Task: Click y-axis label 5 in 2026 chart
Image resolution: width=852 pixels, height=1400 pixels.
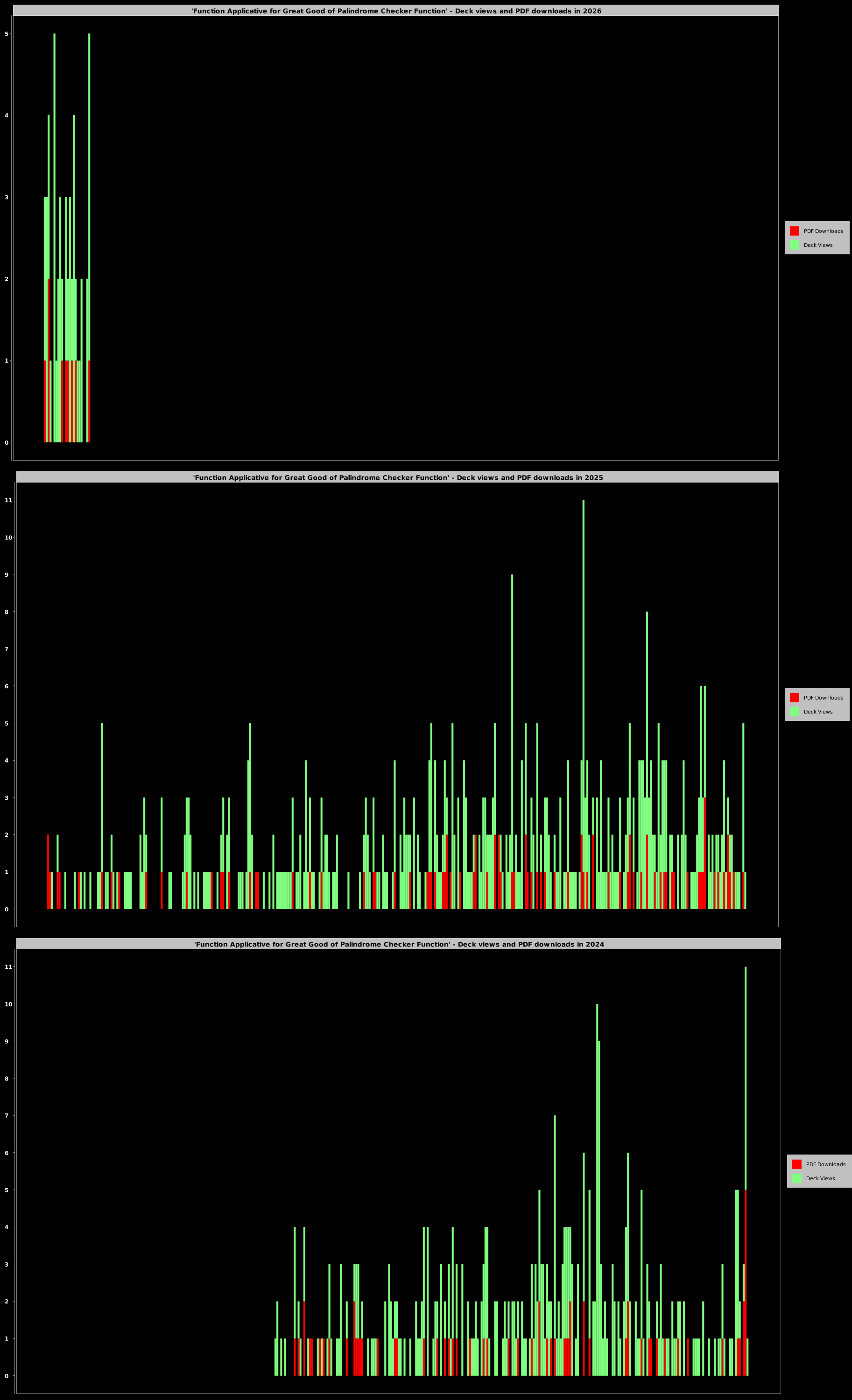Action: (x=7, y=34)
